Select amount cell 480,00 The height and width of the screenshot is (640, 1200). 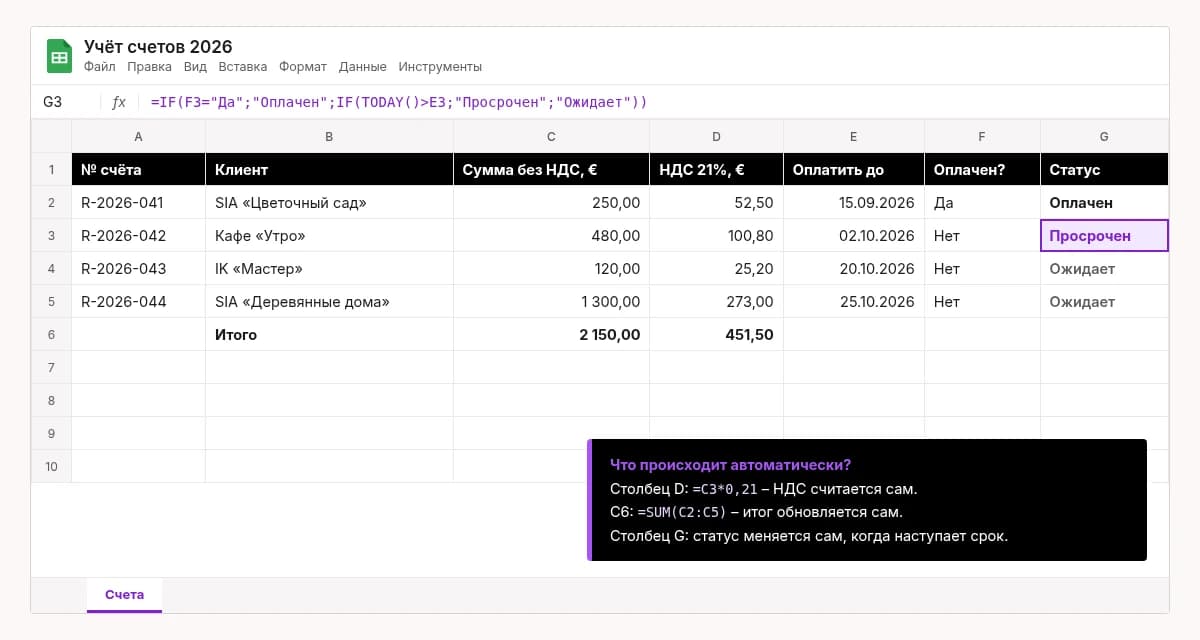551,236
